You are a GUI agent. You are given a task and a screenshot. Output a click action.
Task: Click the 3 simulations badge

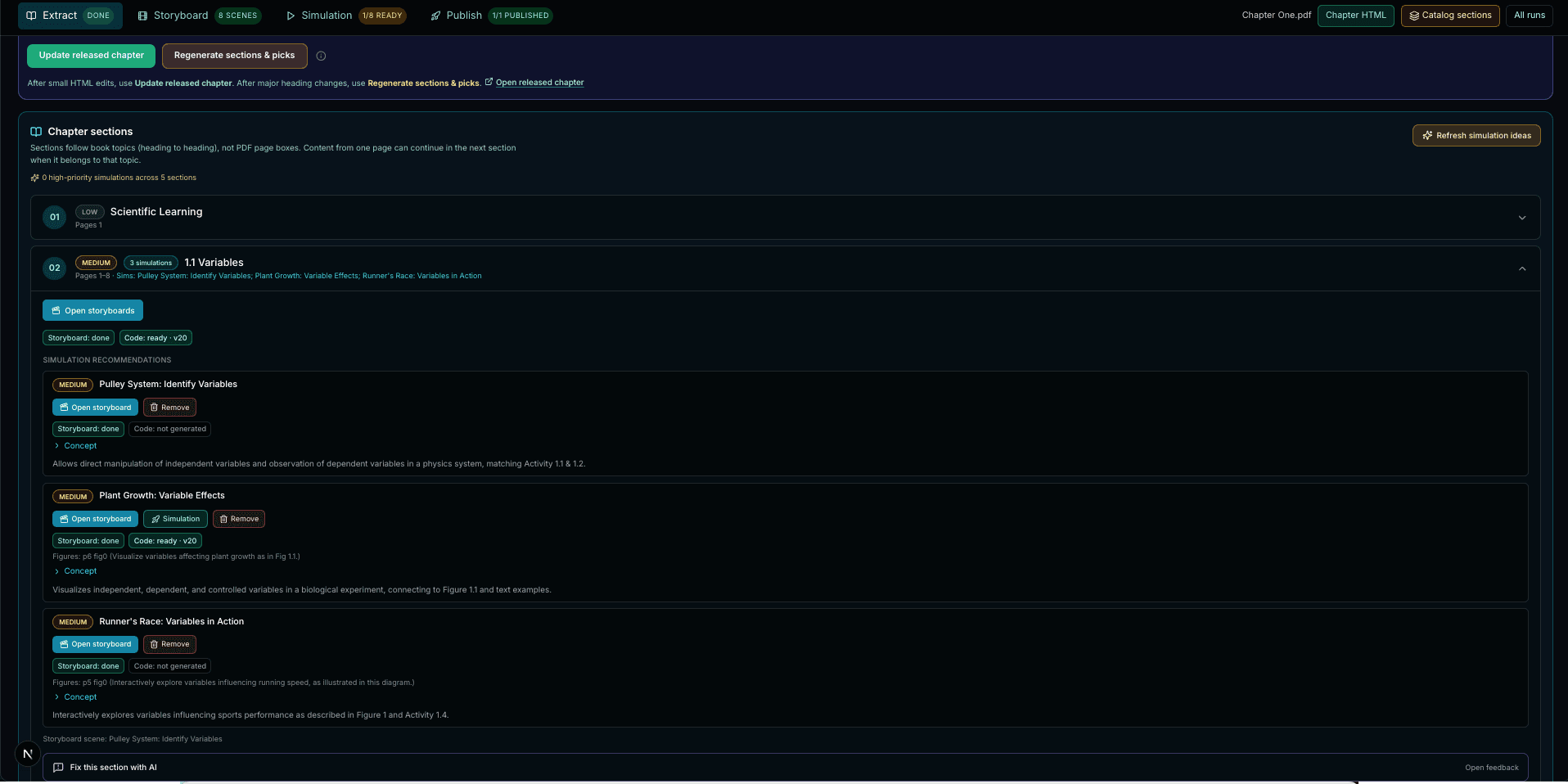point(151,263)
